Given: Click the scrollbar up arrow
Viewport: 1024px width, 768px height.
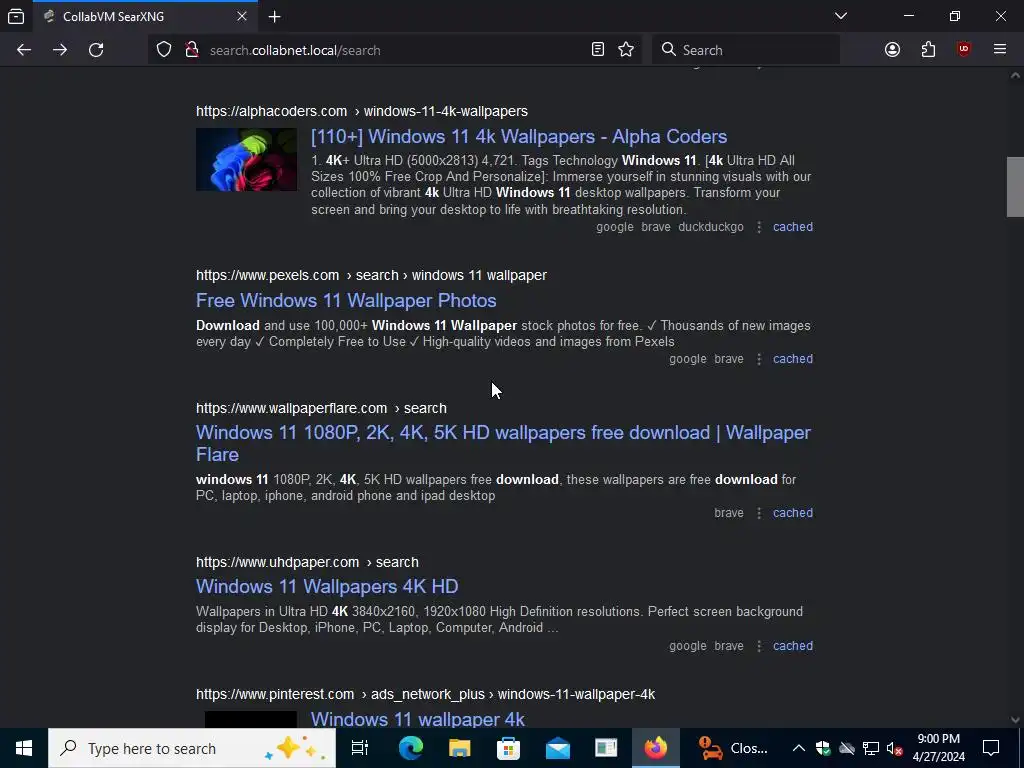Looking at the screenshot, I should 1015,76.
